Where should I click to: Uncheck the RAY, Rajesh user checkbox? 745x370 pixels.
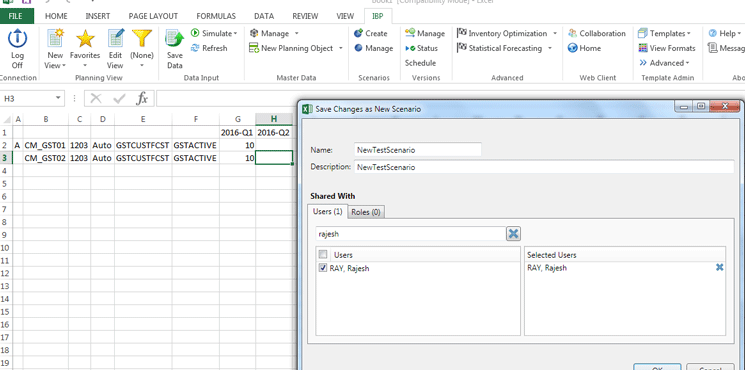coord(323,268)
